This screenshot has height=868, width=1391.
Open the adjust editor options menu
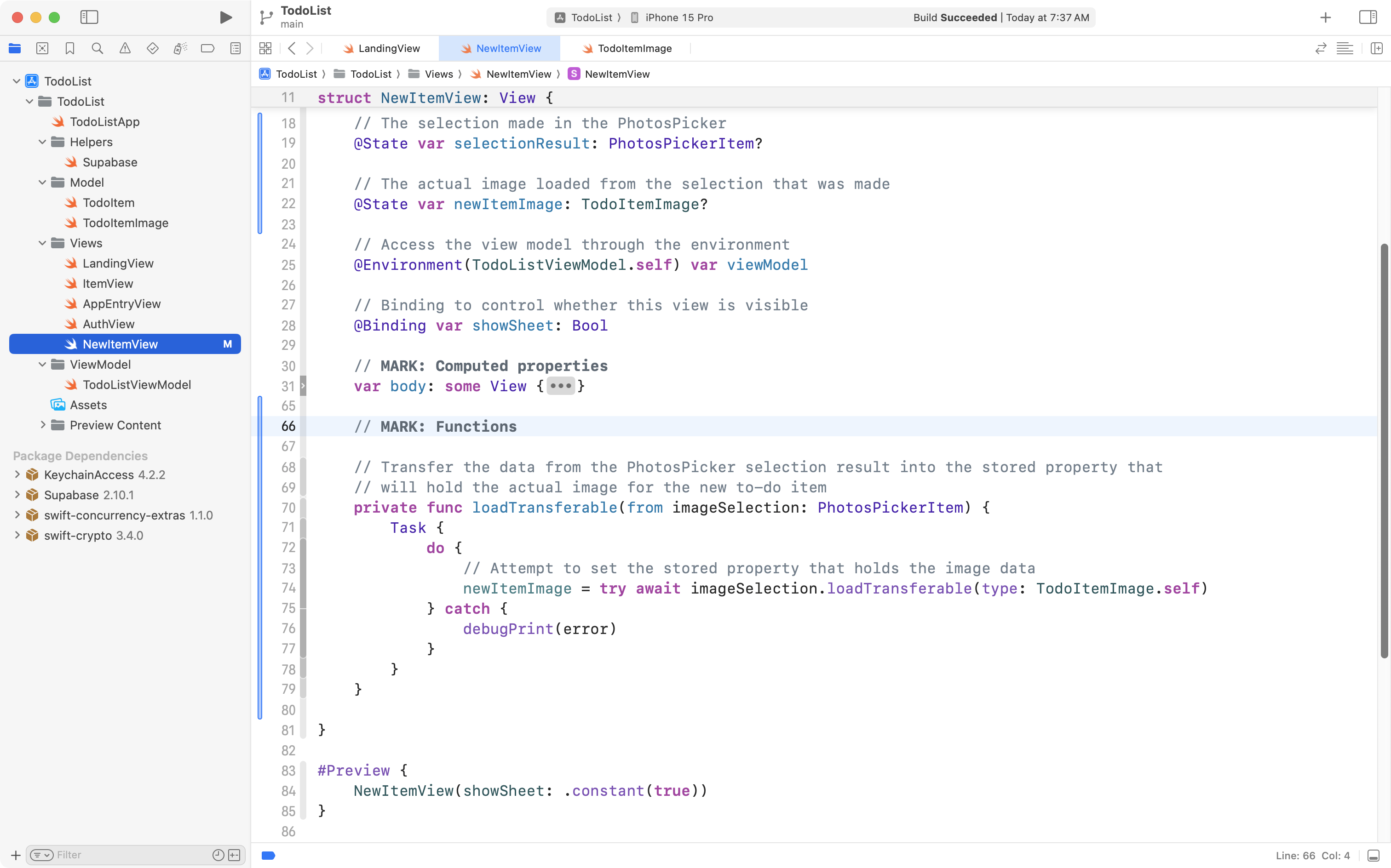(1345, 48)
